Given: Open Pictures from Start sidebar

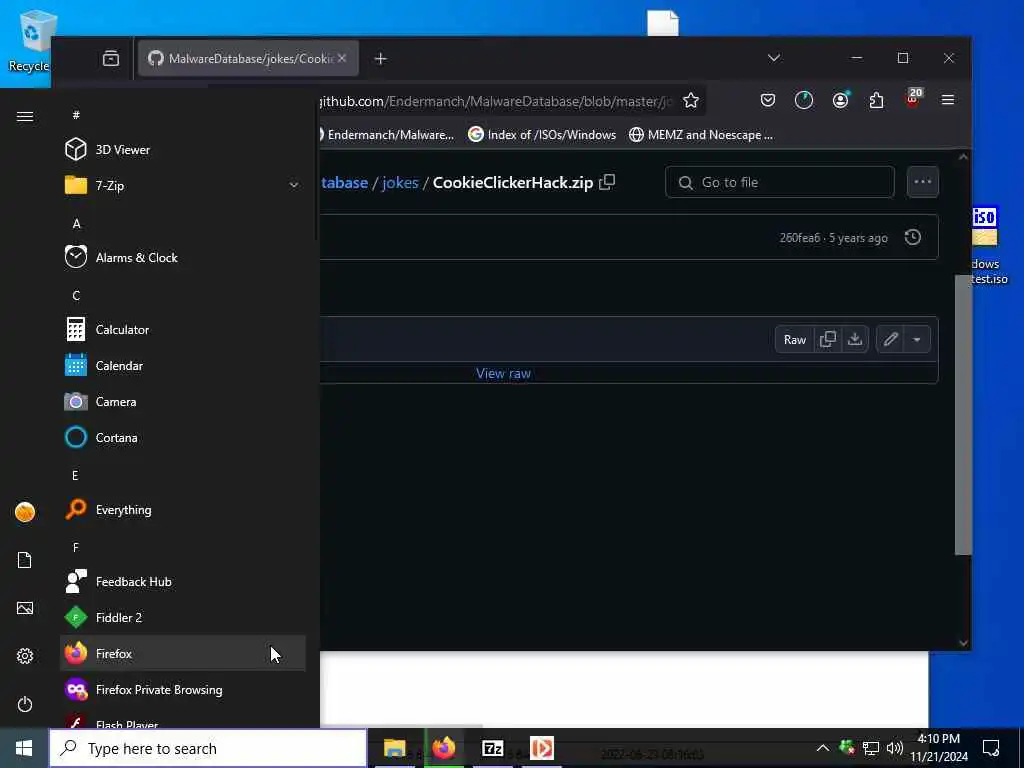Looking at the screenshot, I should click(x=25, y=608).
